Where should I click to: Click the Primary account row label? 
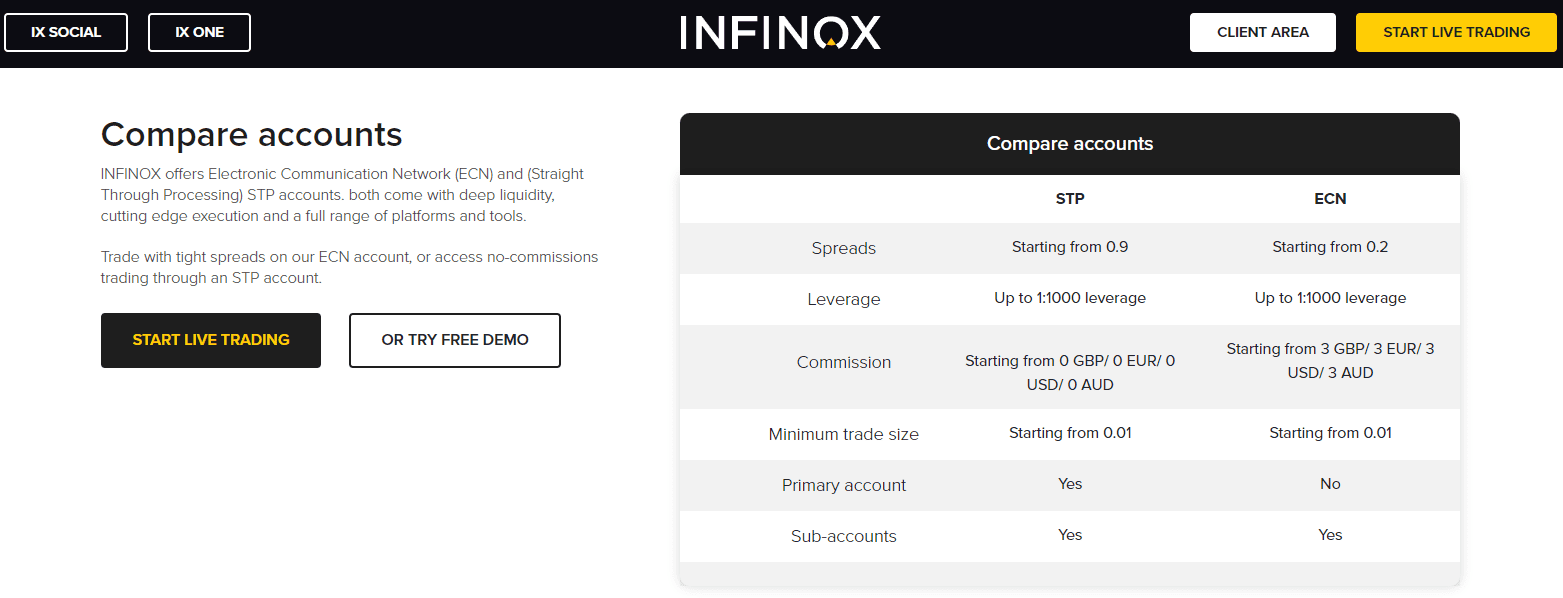click(844, 485)
